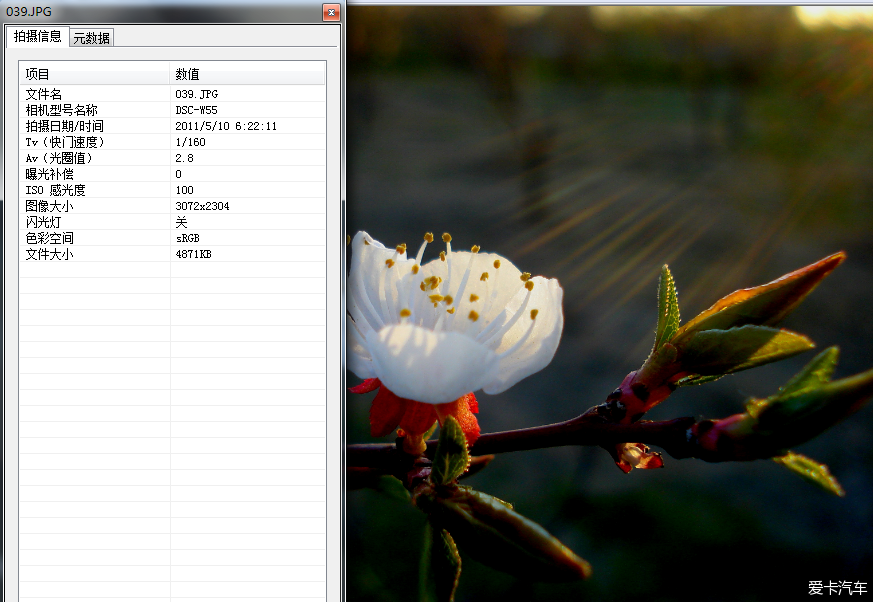This screenshot has height=602, width=873.
Task: Click the 2.8 aperture value
Action: (184, 158)
